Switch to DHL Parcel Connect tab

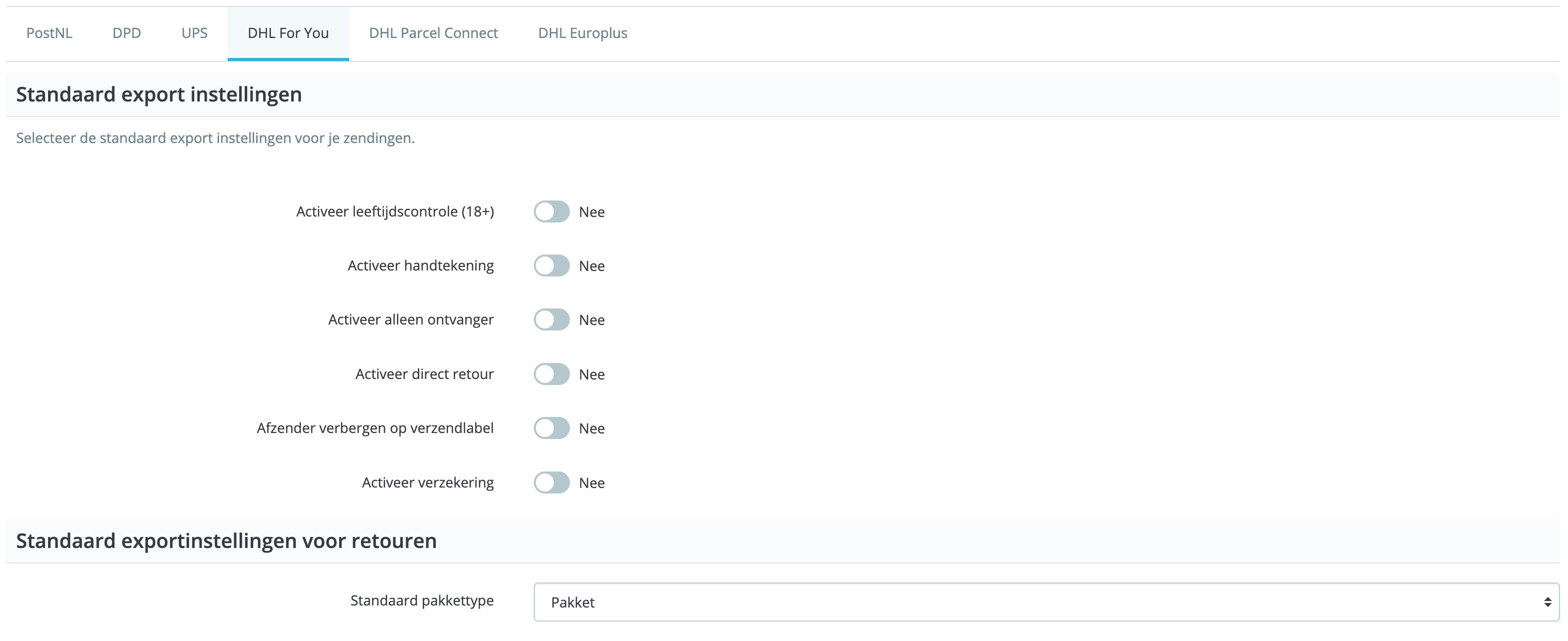433,33
